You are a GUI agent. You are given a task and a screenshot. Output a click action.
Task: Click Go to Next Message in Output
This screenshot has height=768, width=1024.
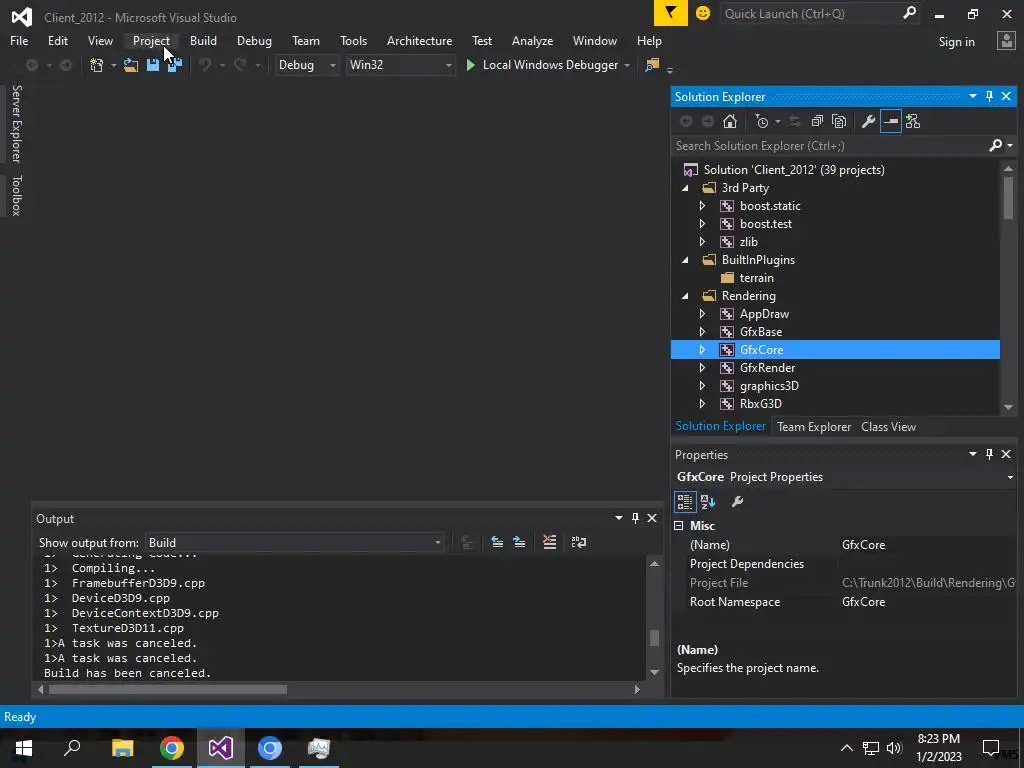click(x=519, y=542)
